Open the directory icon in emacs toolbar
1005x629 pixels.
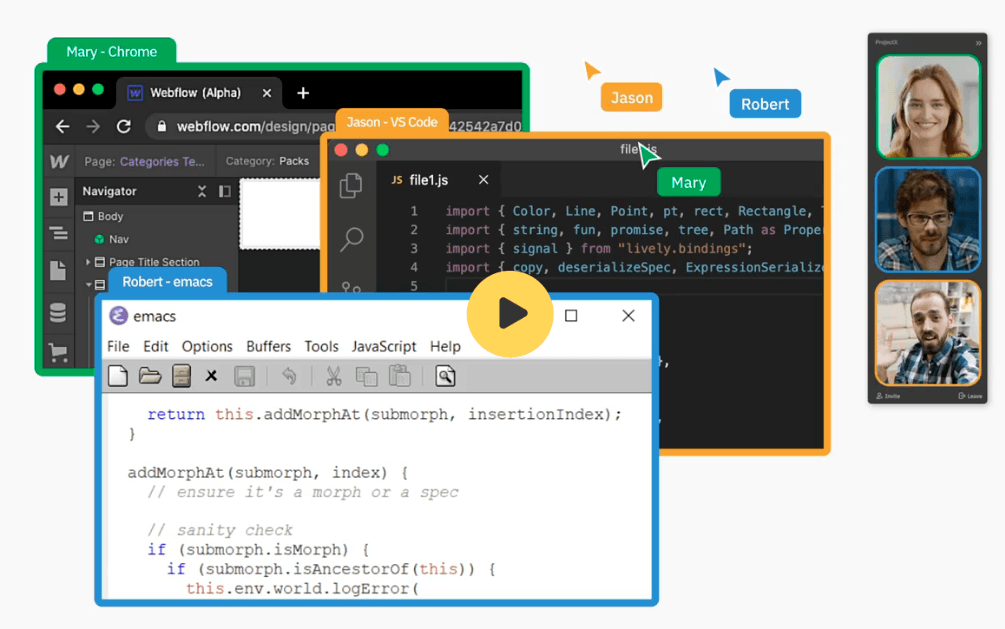(x=181, y=376)
